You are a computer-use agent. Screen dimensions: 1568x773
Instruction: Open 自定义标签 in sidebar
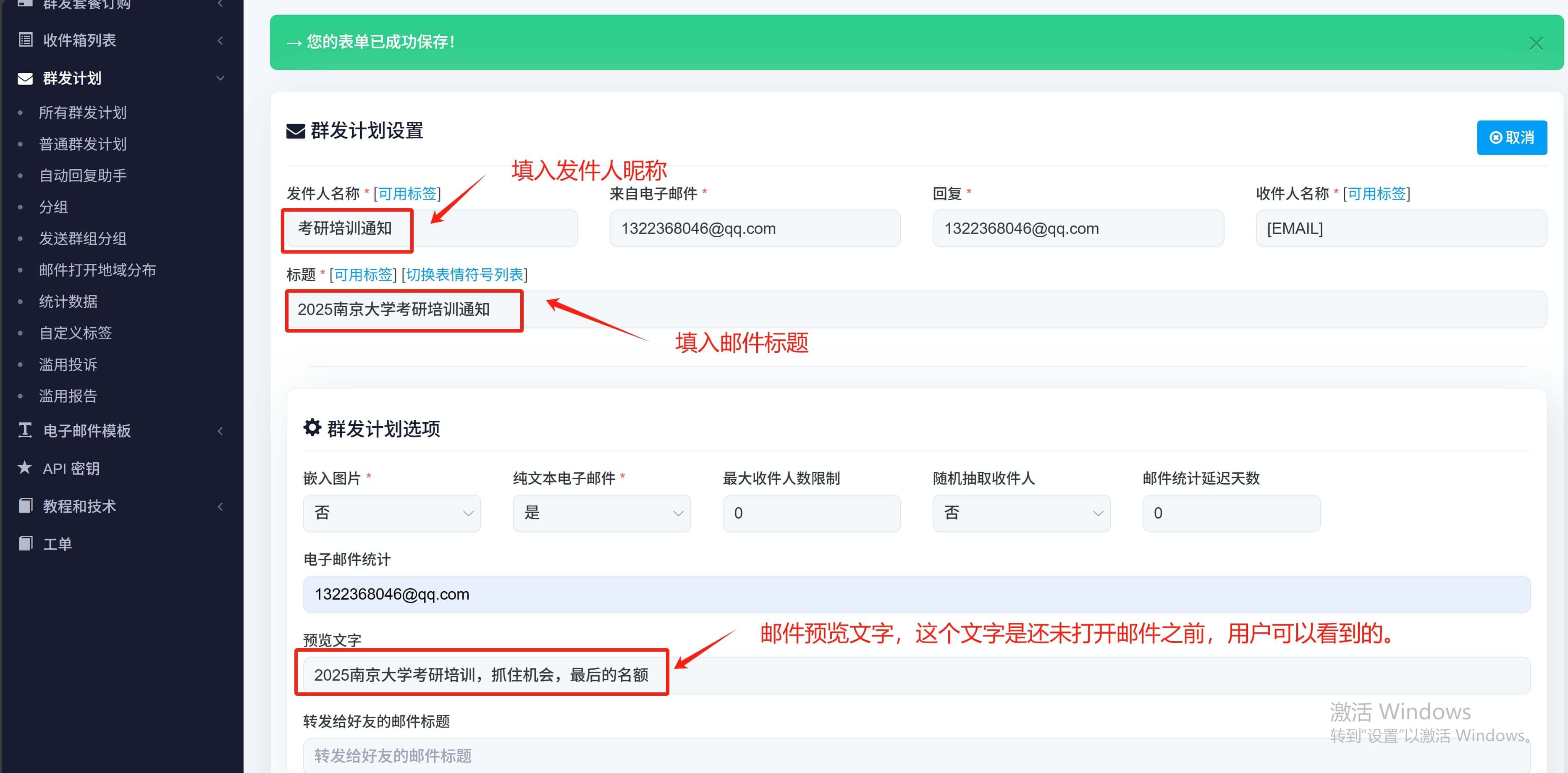pos(76,333)
